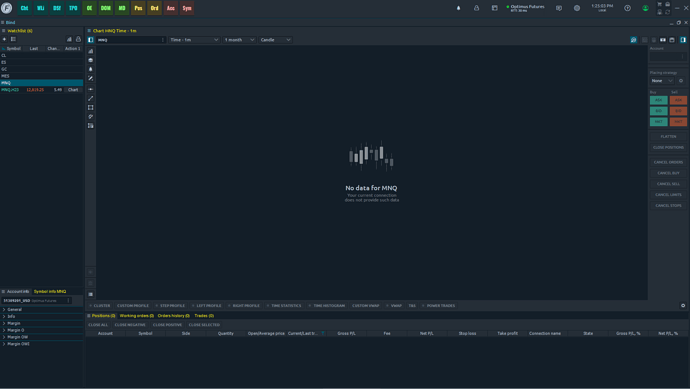Click the magic wand tool on chart sidebar
The width and height of the screenshot is (690, 389).
(x=91, y=78)
